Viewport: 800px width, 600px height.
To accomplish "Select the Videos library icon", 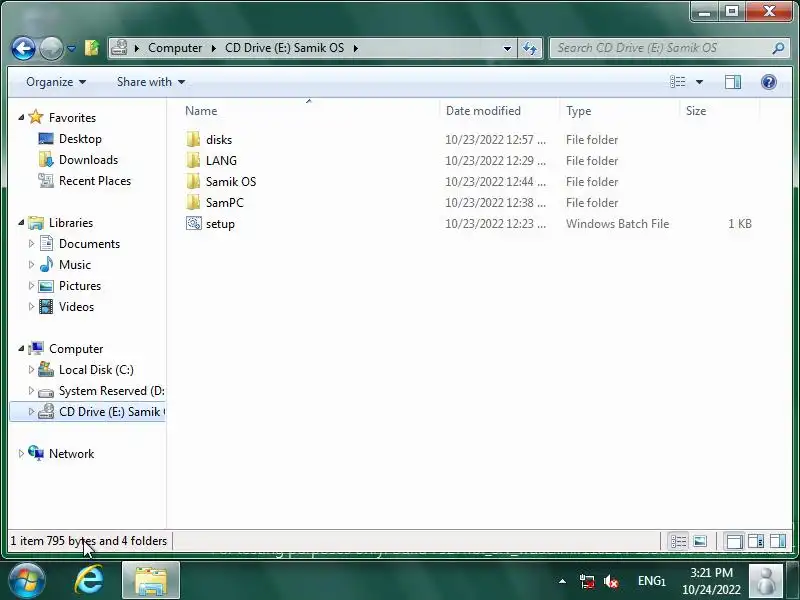I will (46, 307).
